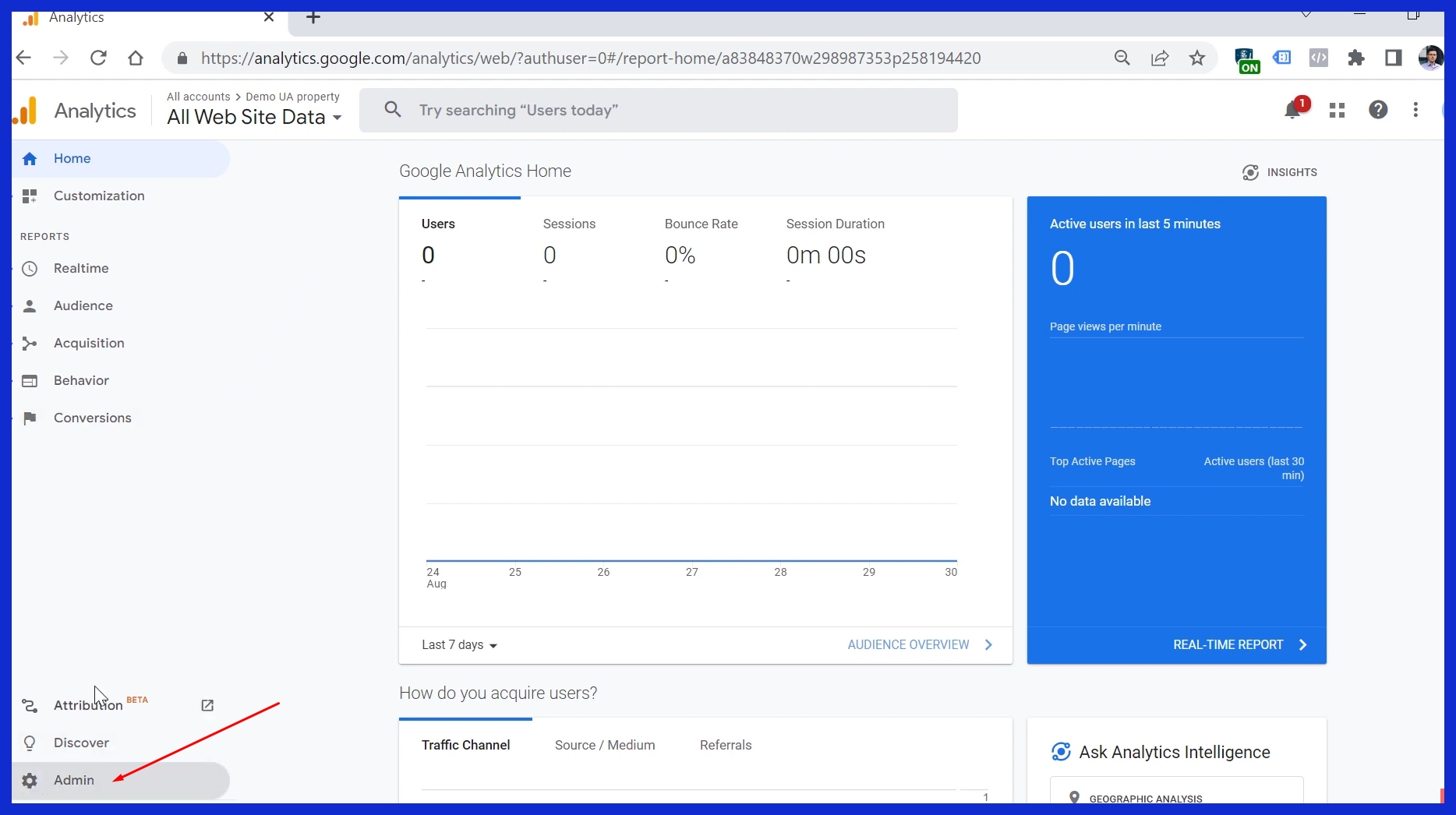The height and width of the screenshot is (815, 1456).
Task: Click Ask Analytics Intelligence heading
Action: [x=1174, y=753]
